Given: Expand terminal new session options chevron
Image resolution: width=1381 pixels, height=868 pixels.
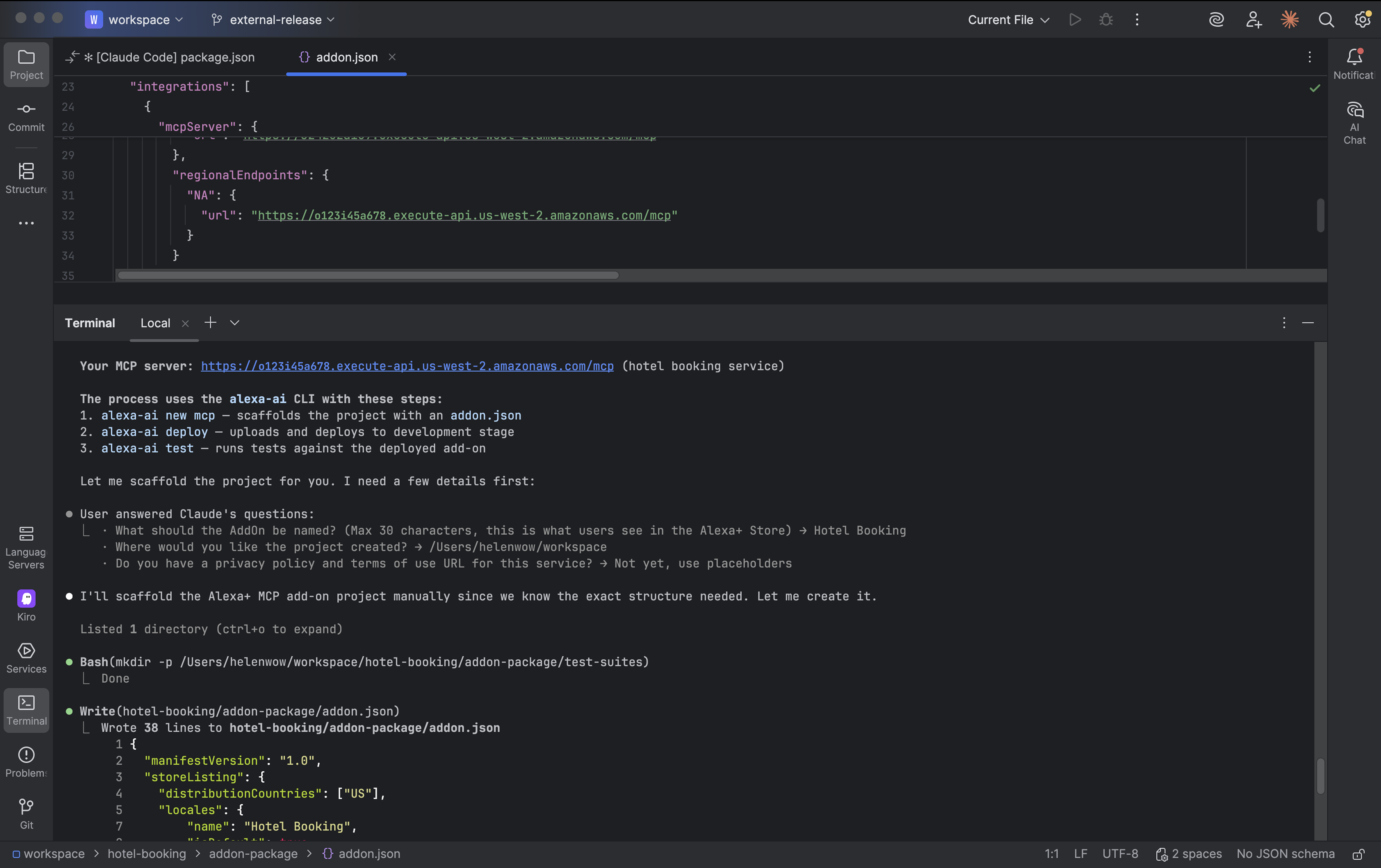Looking at the screenshot, I should (235, 323).
